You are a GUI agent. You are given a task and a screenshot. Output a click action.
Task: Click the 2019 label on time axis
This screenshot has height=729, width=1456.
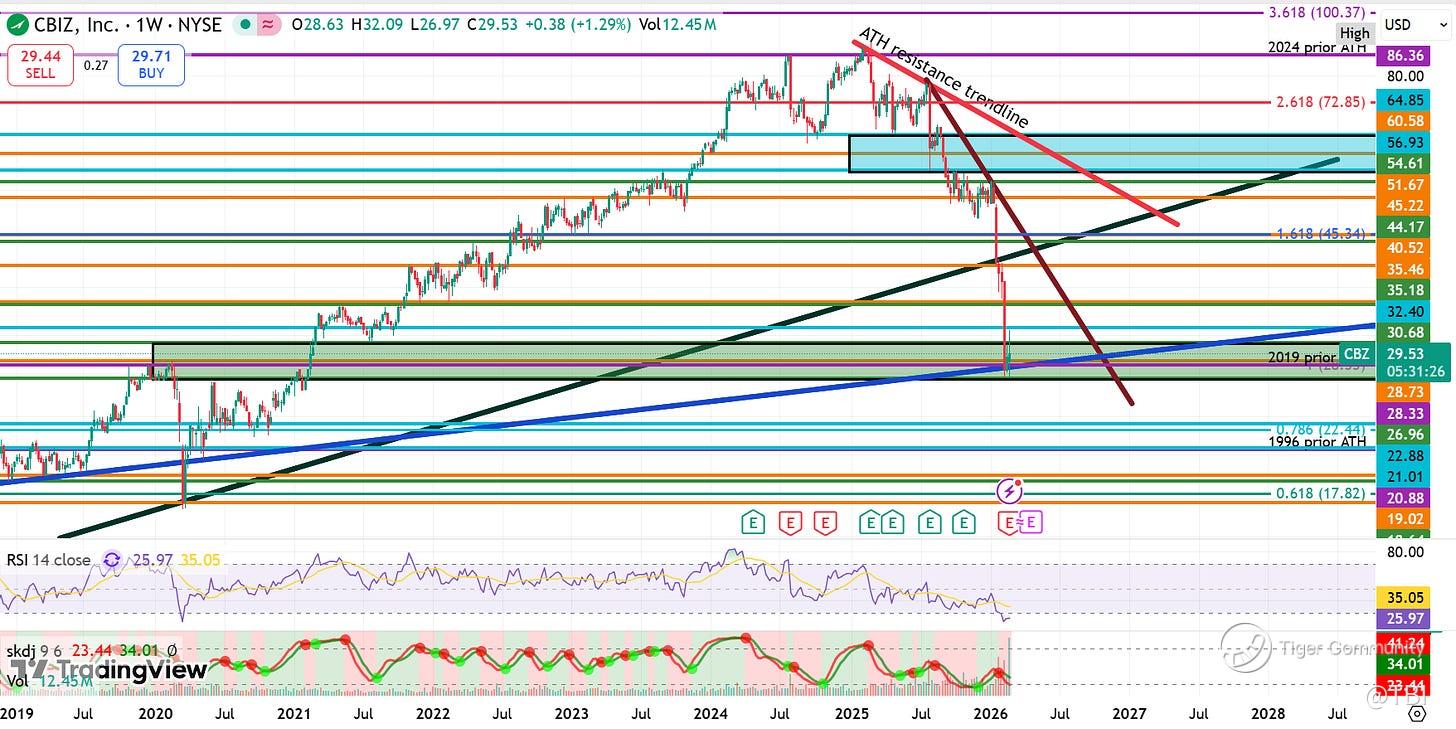pyautogui.click(x=17, y=714)
